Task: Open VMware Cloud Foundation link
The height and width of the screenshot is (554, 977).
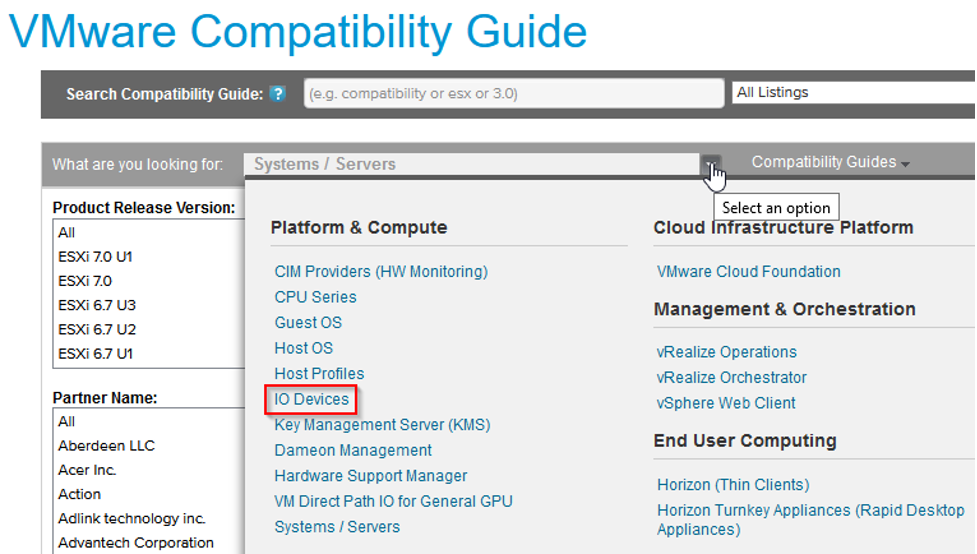Action: (x=748, y=272)
